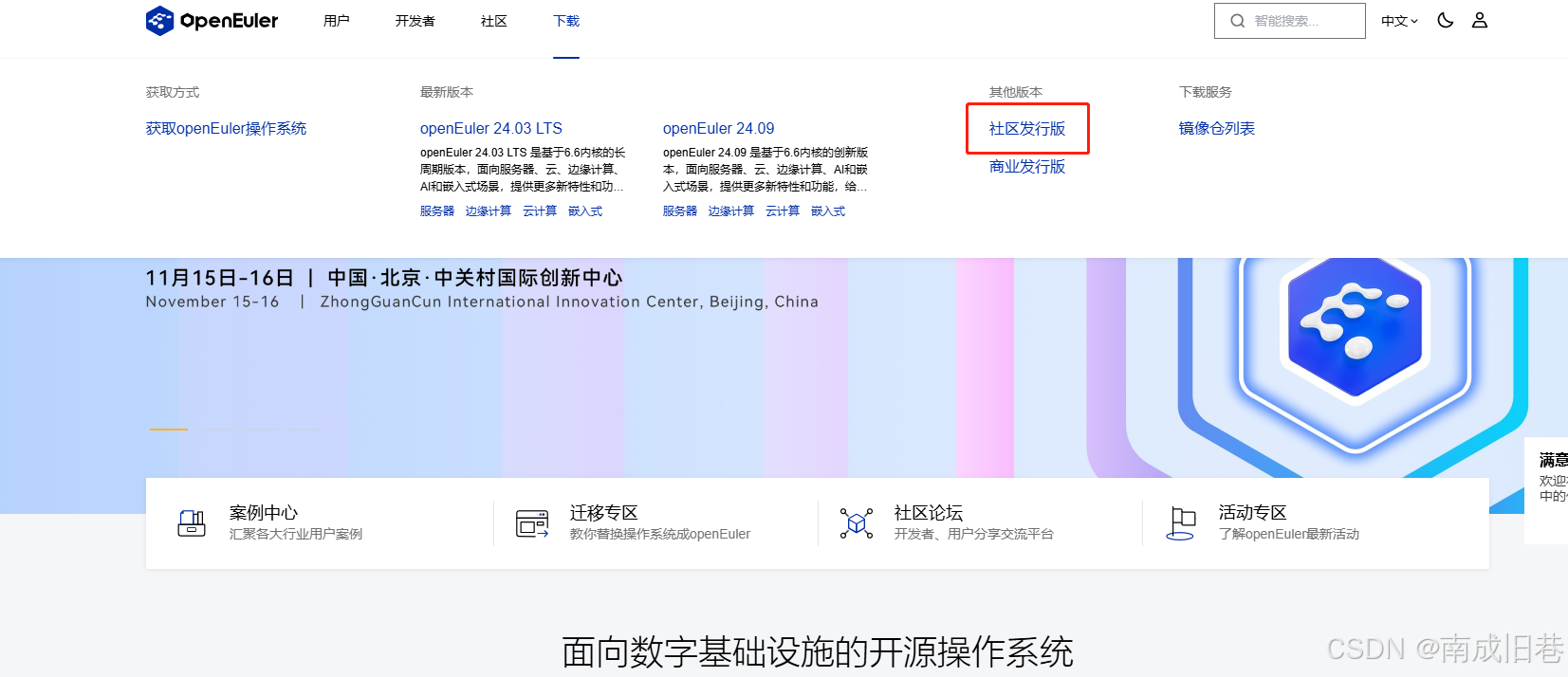Screen dimensions: 1568x677
Task: Click the openEuler 24.09 description text
Action: point(766,170)
